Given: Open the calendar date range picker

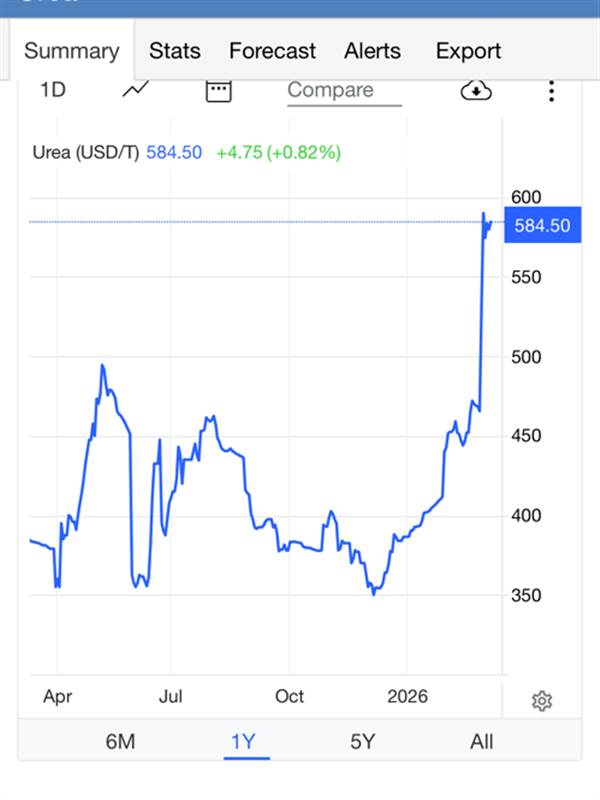Looking at the screenshot, I should click(x=218, y=90).
